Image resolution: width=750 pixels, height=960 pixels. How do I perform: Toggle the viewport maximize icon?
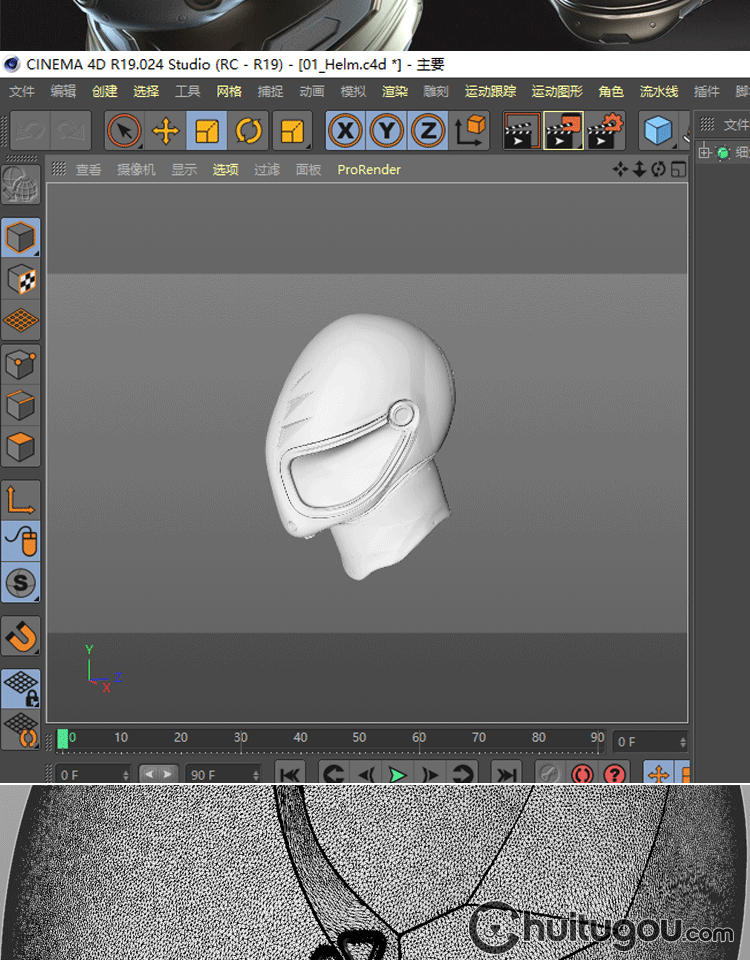tap(678, 169)
